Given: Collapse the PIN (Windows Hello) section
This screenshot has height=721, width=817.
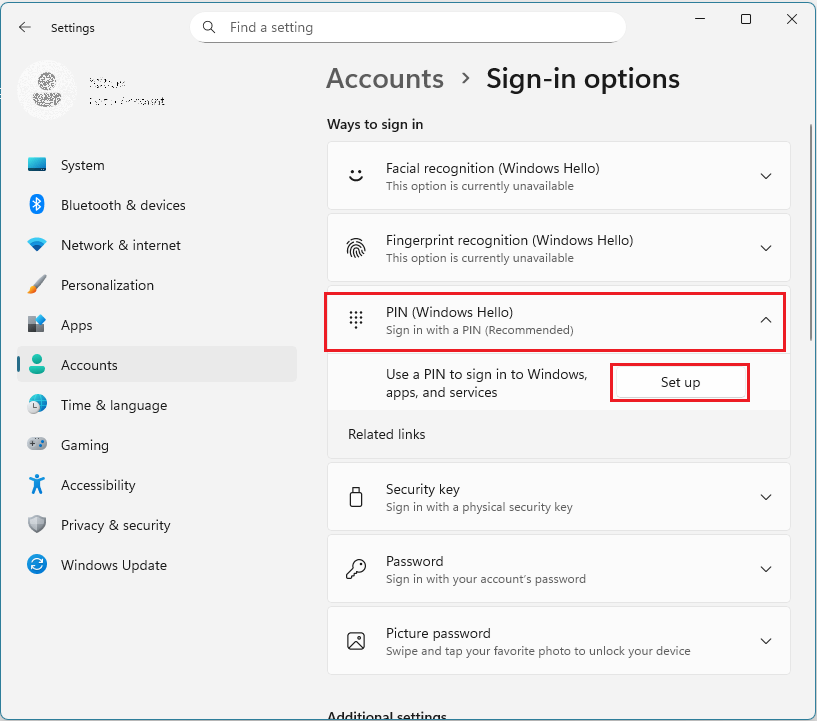Looking at the screenshot, I should (x=765, y=320).
